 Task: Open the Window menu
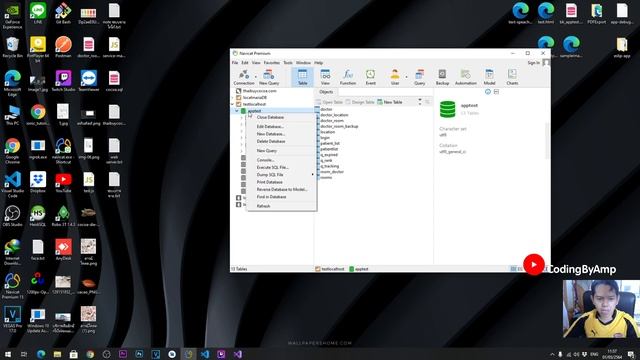[x=303, y=63]
